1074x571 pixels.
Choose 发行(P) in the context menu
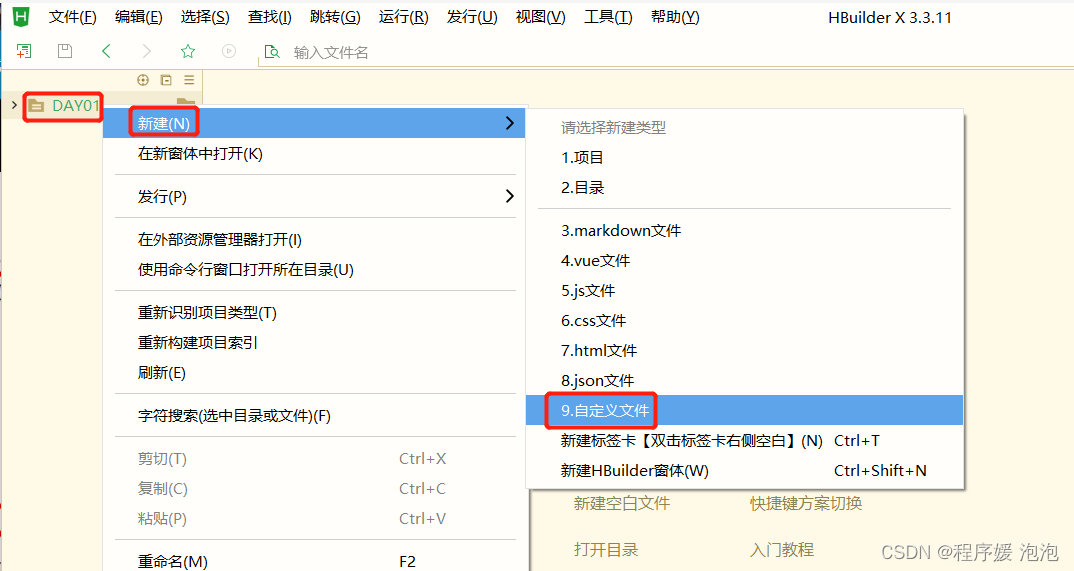[x=314, y=196]
